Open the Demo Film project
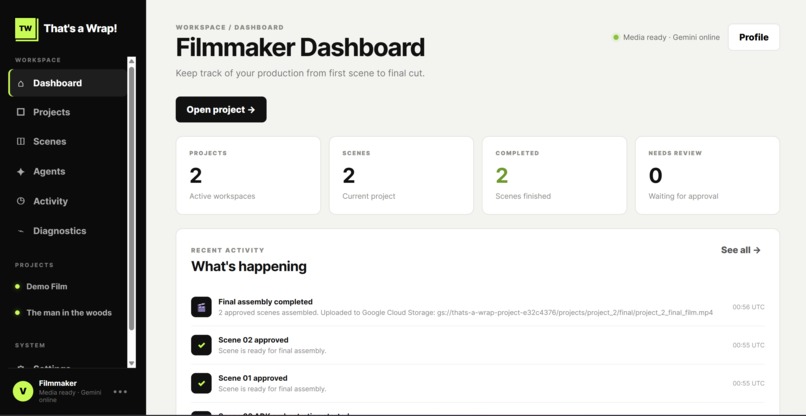 (x=47, y=286)
